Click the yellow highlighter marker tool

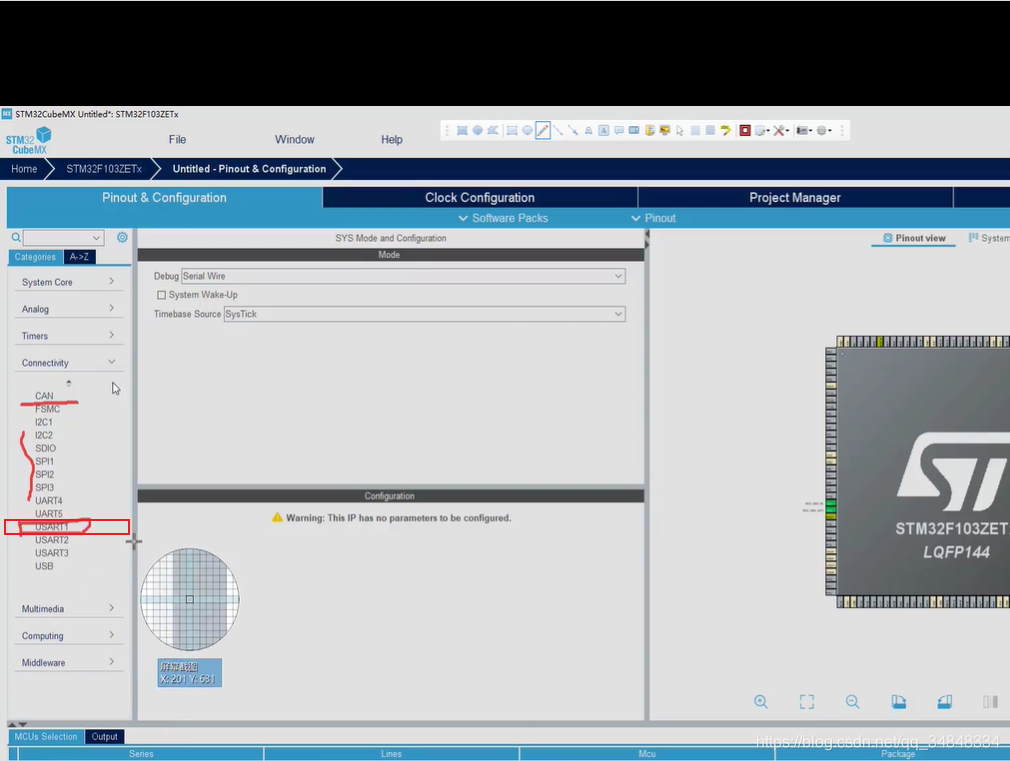coord(726,130)
